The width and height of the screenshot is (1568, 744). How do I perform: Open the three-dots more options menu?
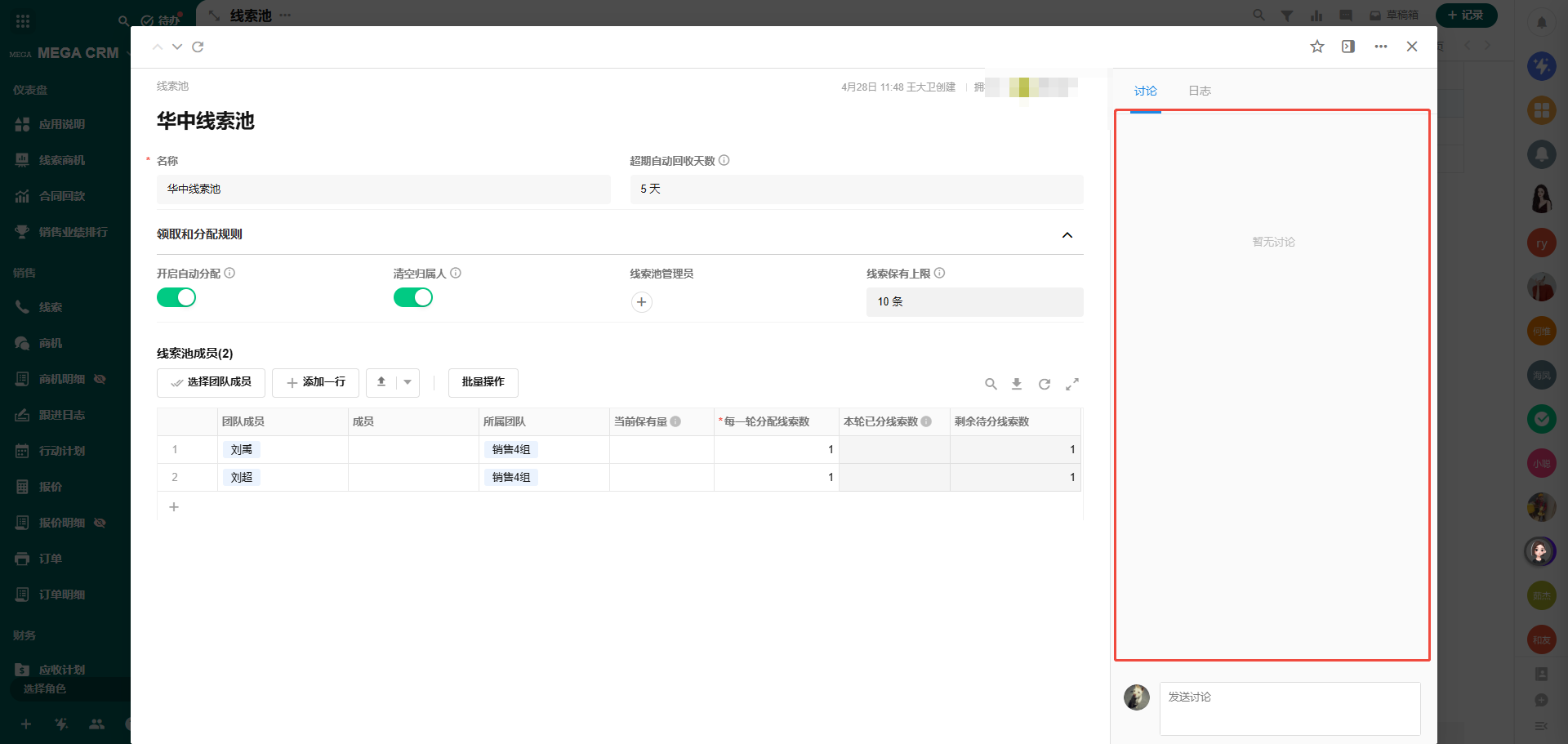(1380, 47)
